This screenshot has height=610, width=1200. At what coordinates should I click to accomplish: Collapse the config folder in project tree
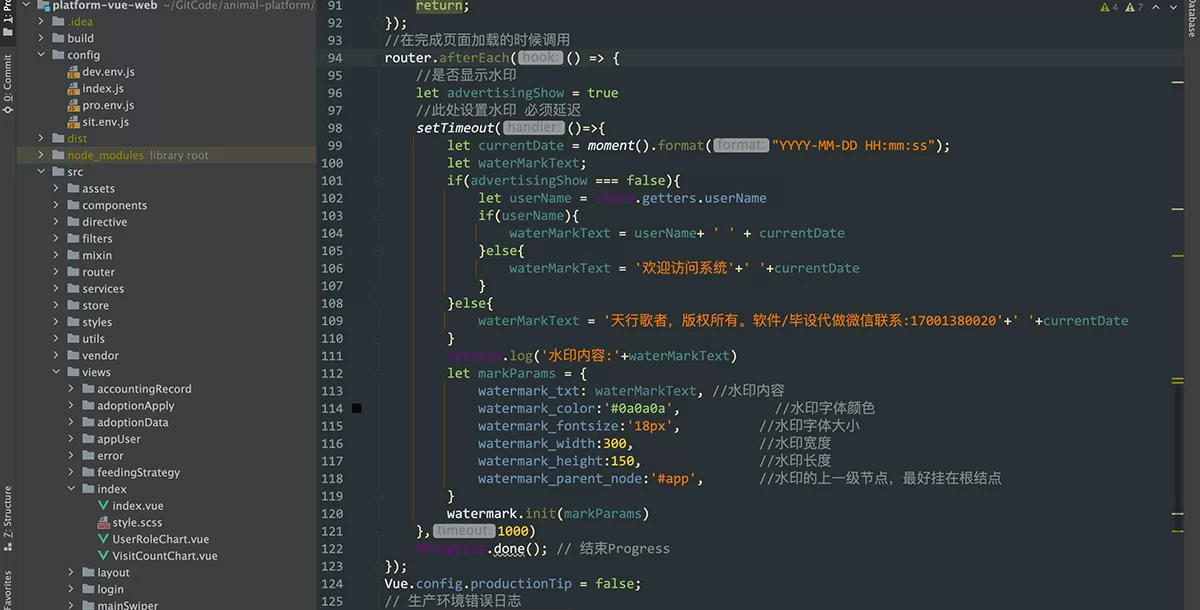[40, 54]
